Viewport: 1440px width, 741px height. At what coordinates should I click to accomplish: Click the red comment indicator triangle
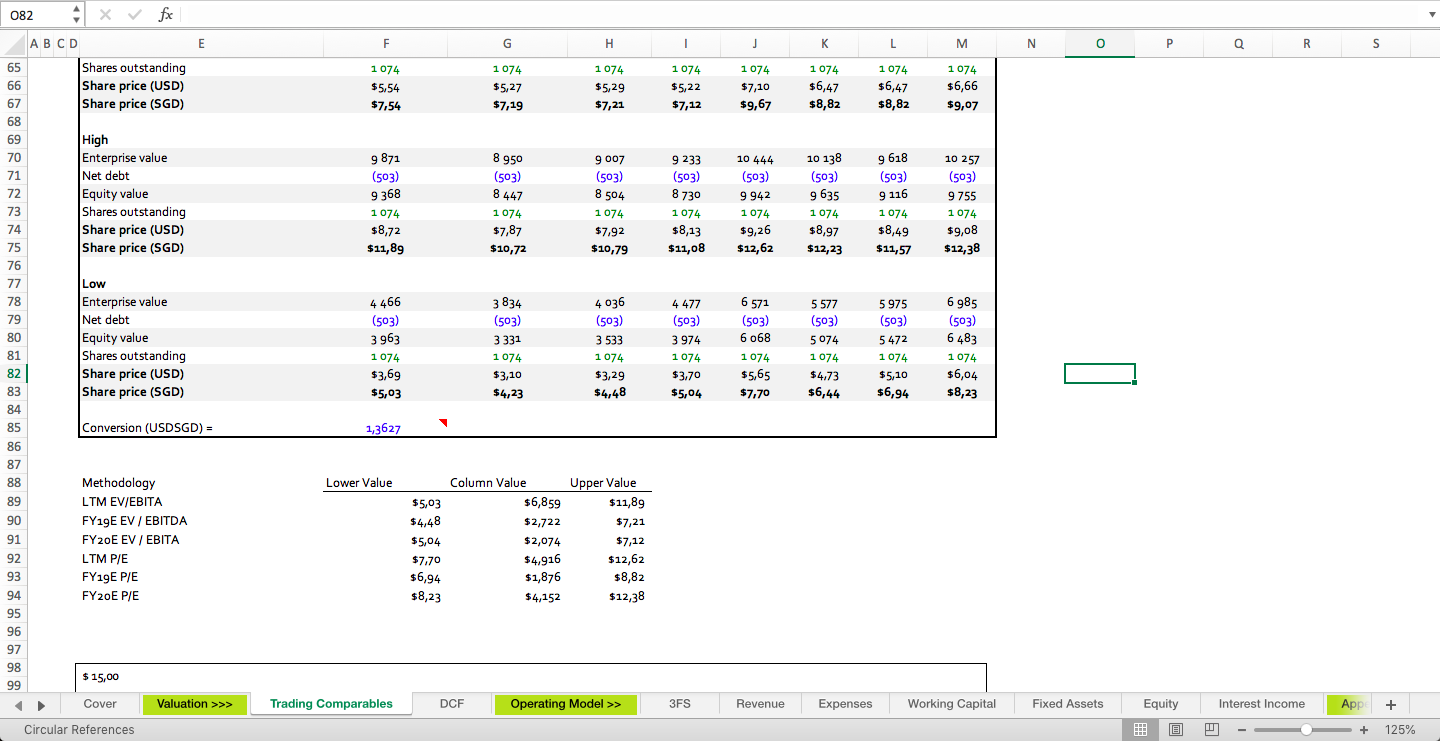coord(443,423)
